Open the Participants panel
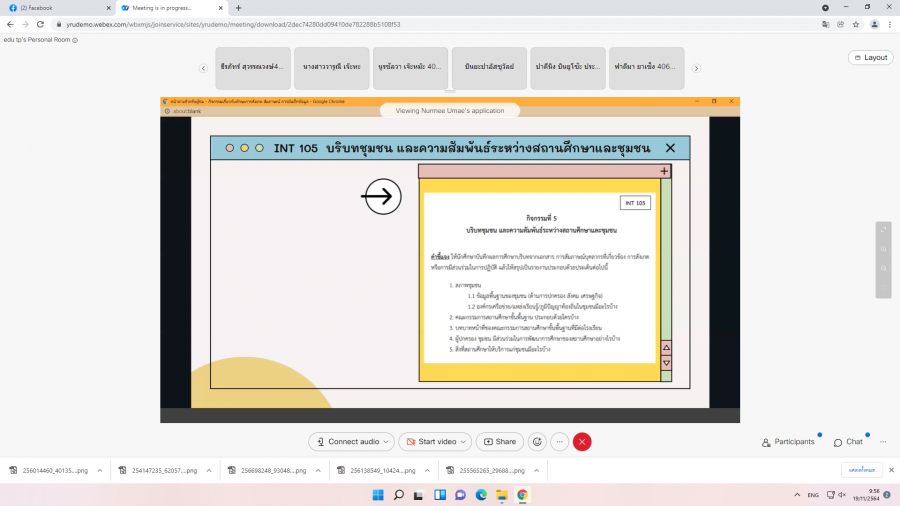 tap(788, 442)
